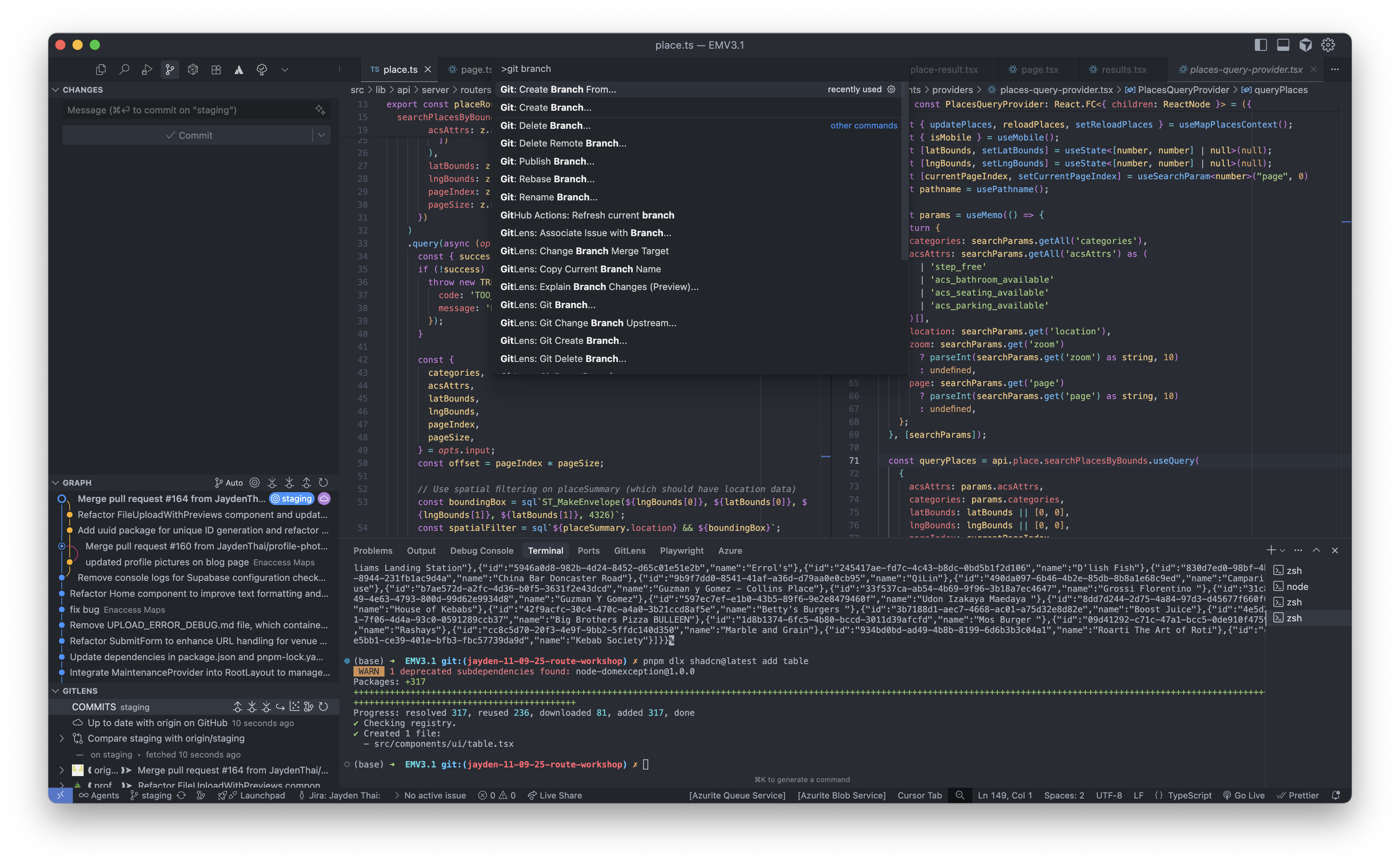Expand additional sidebar views chevron
This screenshot has width=1400, height=867.
point(284,69)
